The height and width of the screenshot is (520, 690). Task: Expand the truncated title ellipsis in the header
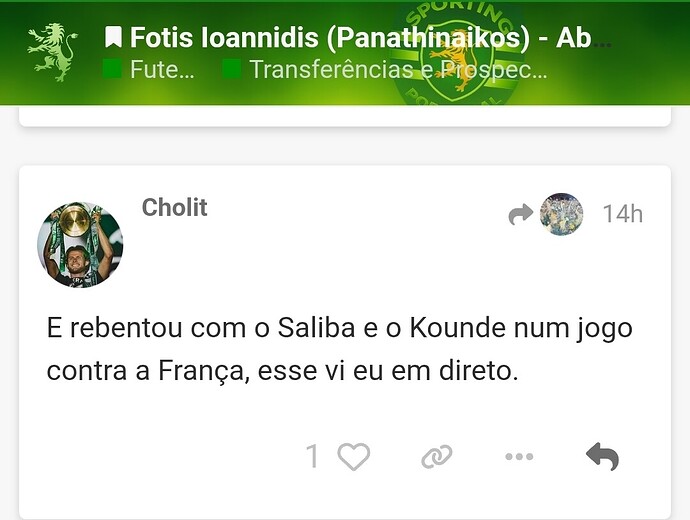(x=602, y=43)
